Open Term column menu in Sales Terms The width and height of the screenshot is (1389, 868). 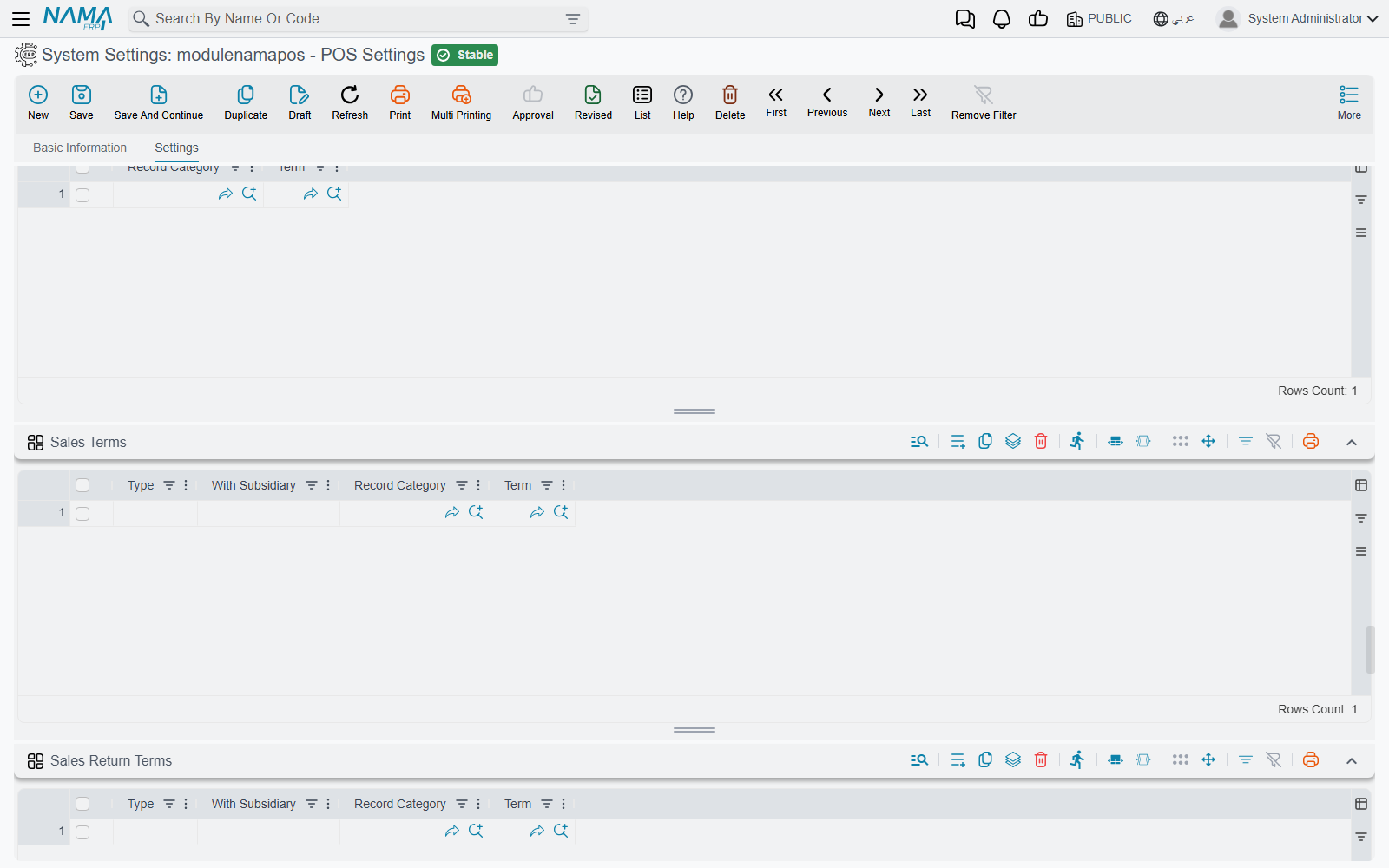point(563,485)
